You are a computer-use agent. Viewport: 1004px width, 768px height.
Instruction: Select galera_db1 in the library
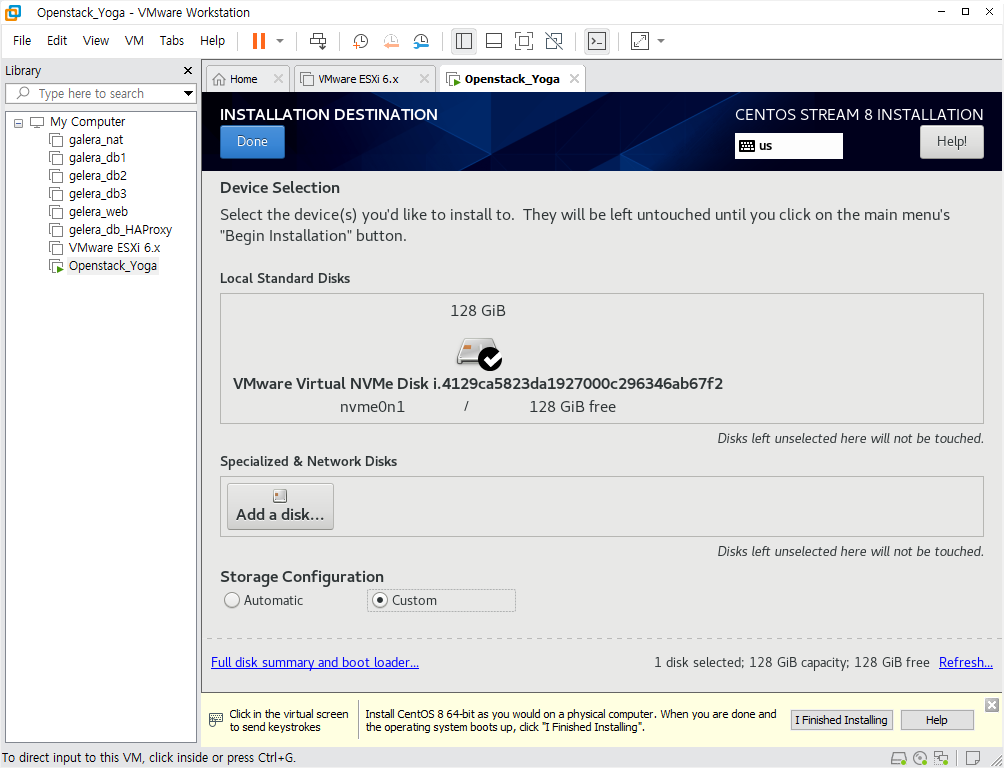pyautogui.click(x=97, y=158)
